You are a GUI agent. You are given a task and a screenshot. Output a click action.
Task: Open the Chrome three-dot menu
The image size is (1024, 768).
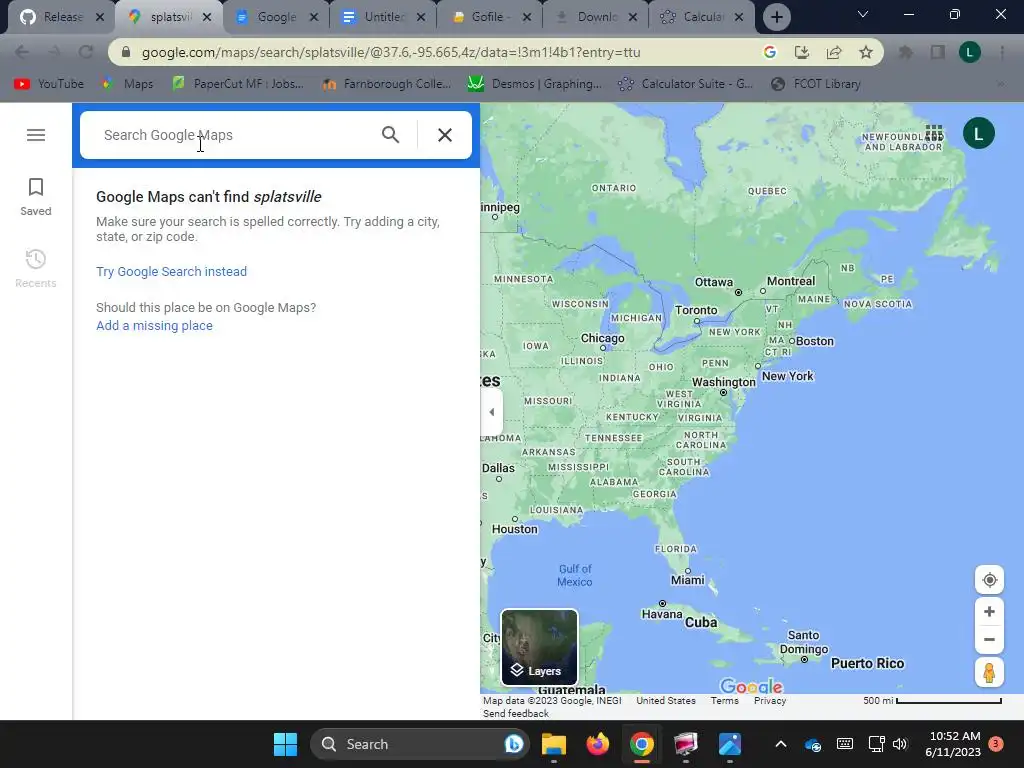pos(1002,52)
